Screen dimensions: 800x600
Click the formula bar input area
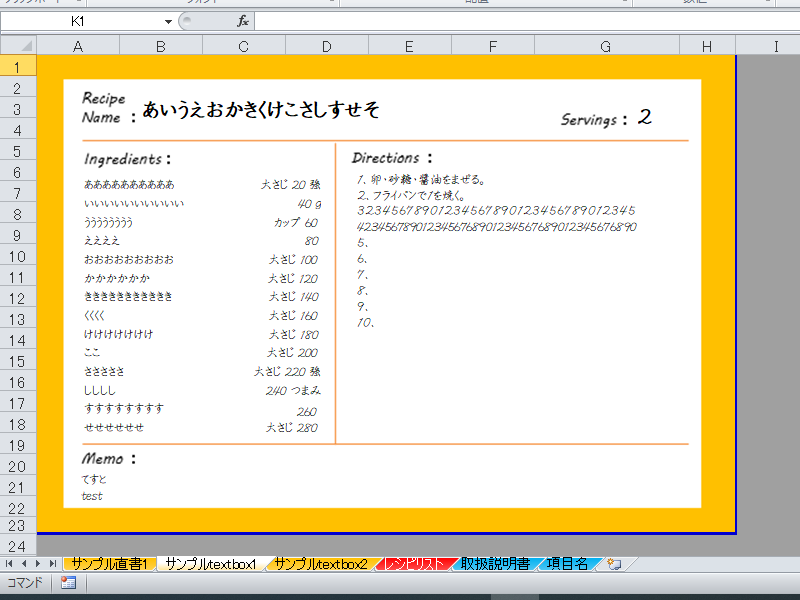527,21
